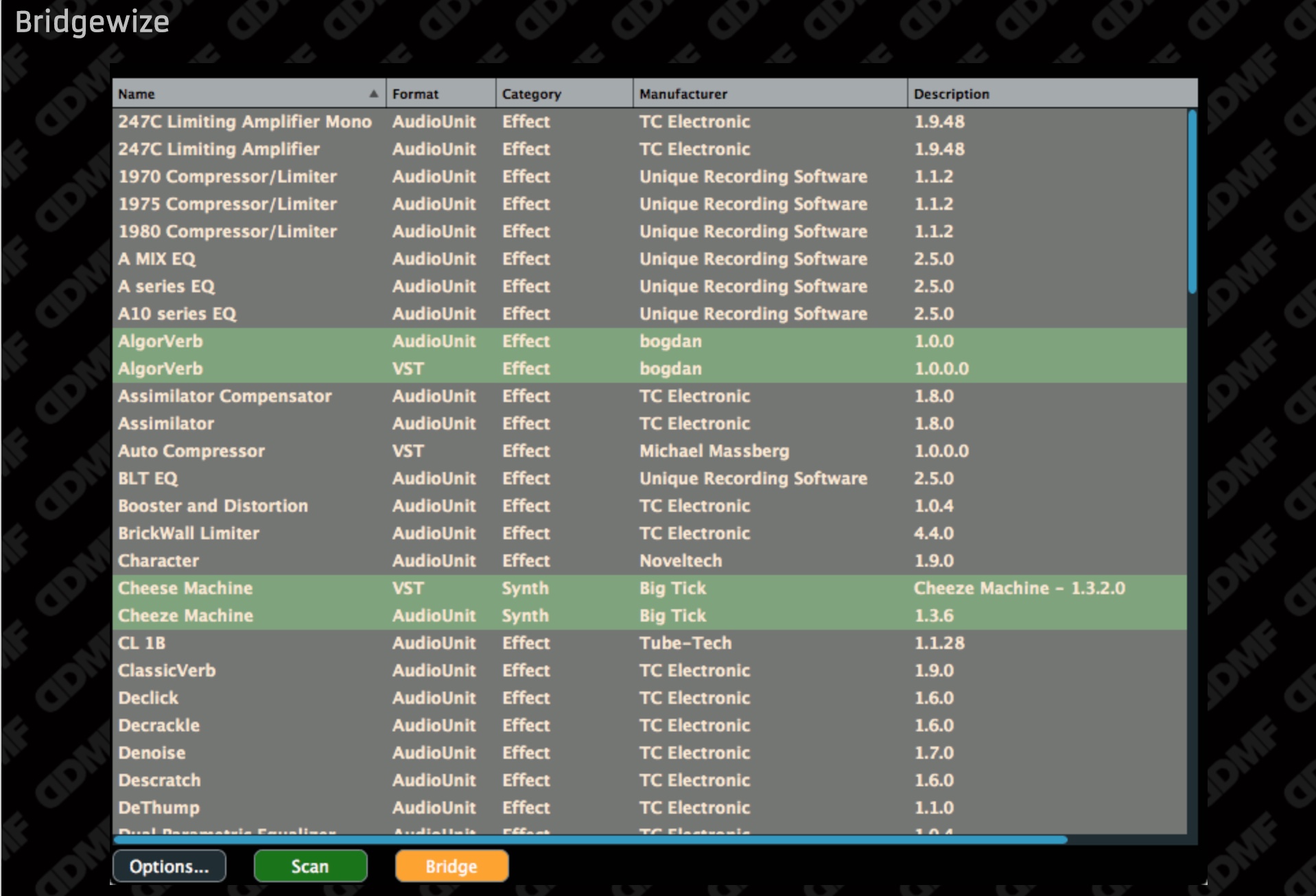1316x896 pixels.
Task: Click the Michael Massberg manufacturer cell
Action: click(714, 451)
